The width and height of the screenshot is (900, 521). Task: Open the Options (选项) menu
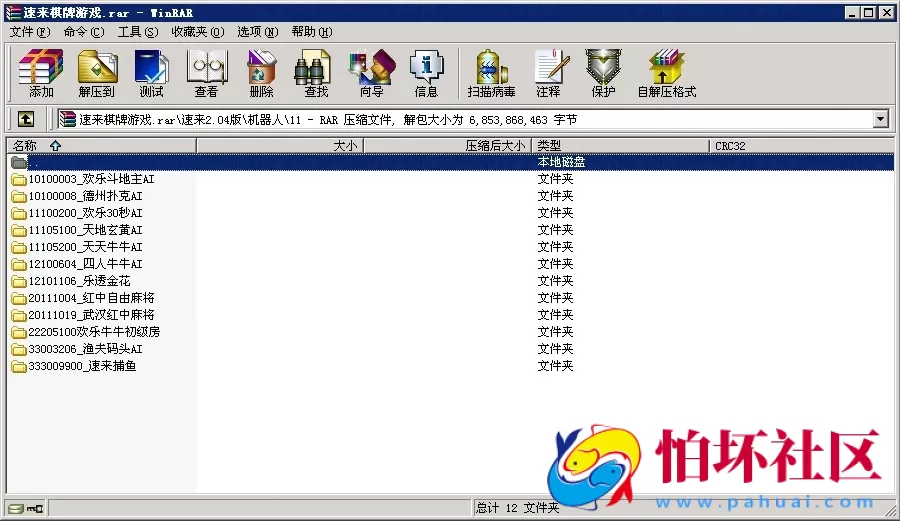[258, 32]
